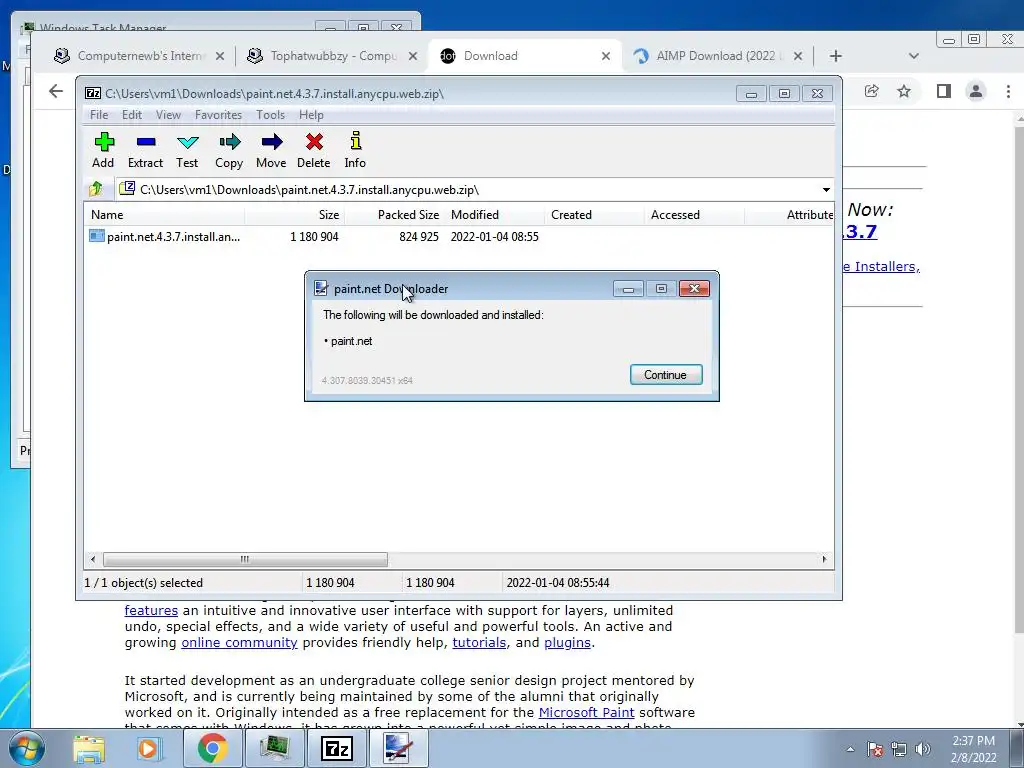Viewport: 1024px width, 768px height.
Task: Bookmark this page with the star icon
Action: coord(904,91)
